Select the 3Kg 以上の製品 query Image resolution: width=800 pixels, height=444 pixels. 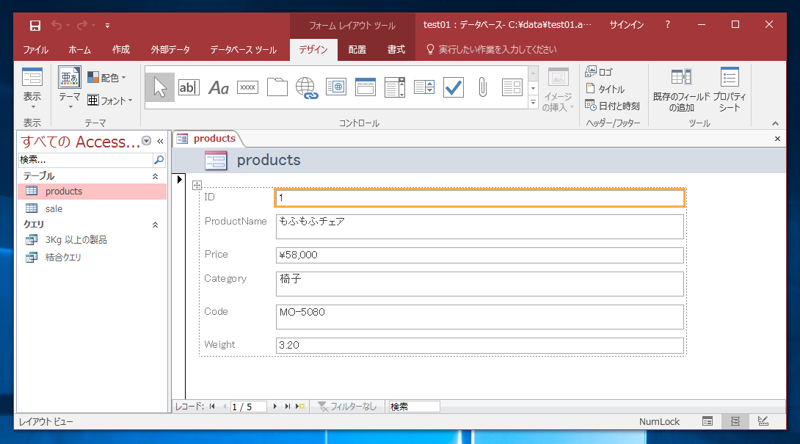pos(92,240)
